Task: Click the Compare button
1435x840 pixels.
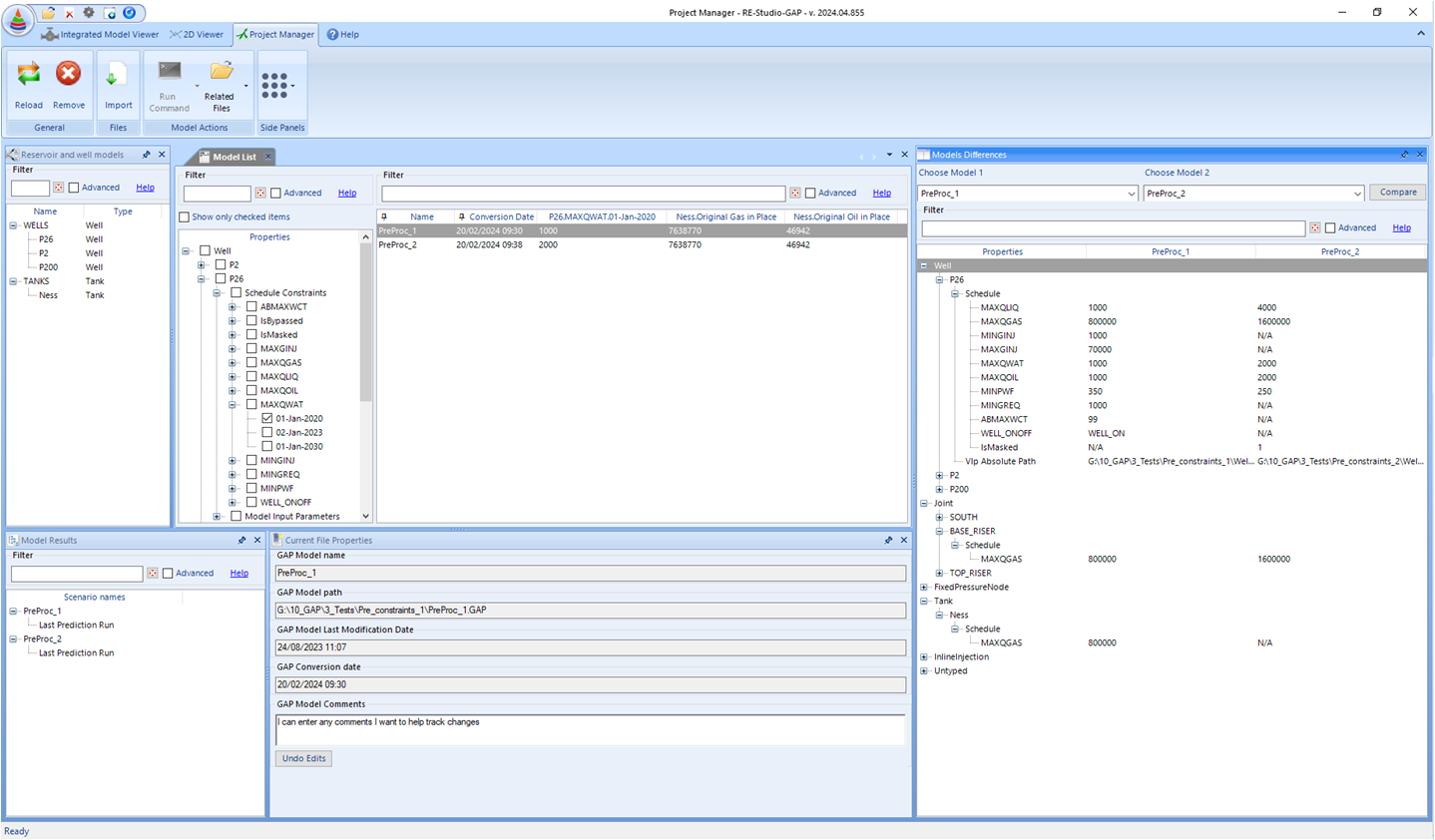Action: click(x=1398, y=193)
